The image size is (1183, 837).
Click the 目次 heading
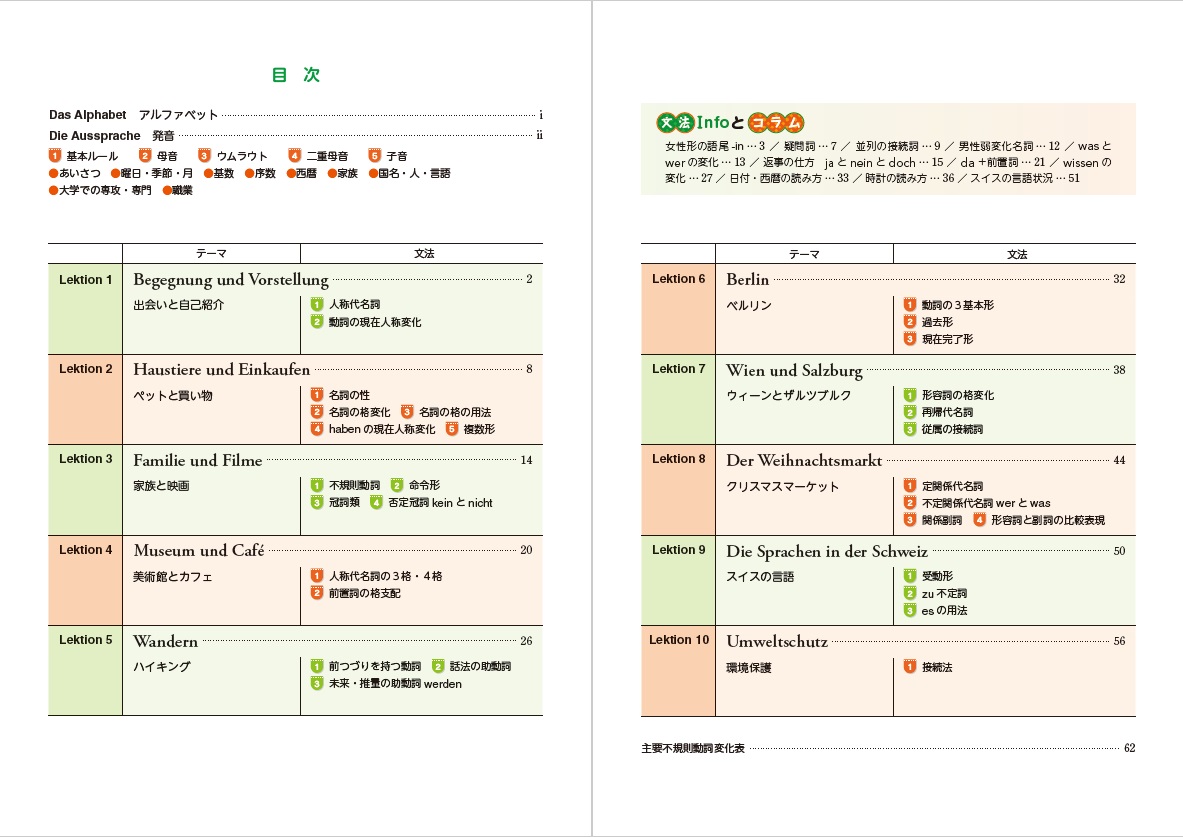tap(295, 75)
